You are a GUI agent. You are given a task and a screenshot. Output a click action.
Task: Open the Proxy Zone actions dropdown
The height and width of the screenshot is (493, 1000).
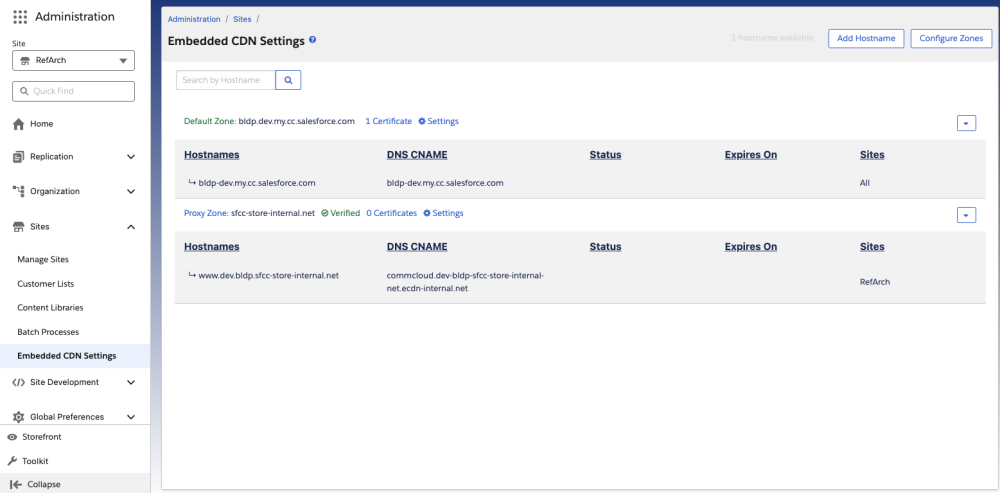pos(966,216)
